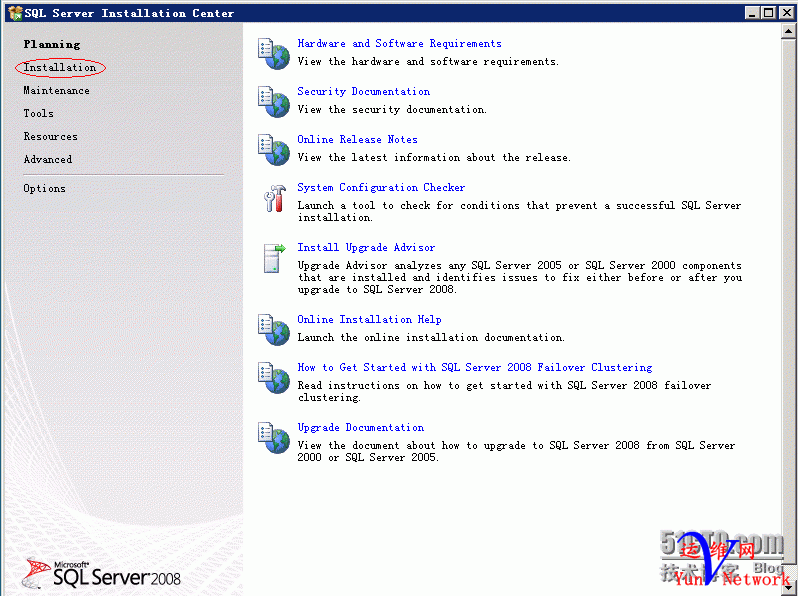This screenshot has height=596, width=798.
Task: Open the Maintenance category
Action: coord(56,91)
